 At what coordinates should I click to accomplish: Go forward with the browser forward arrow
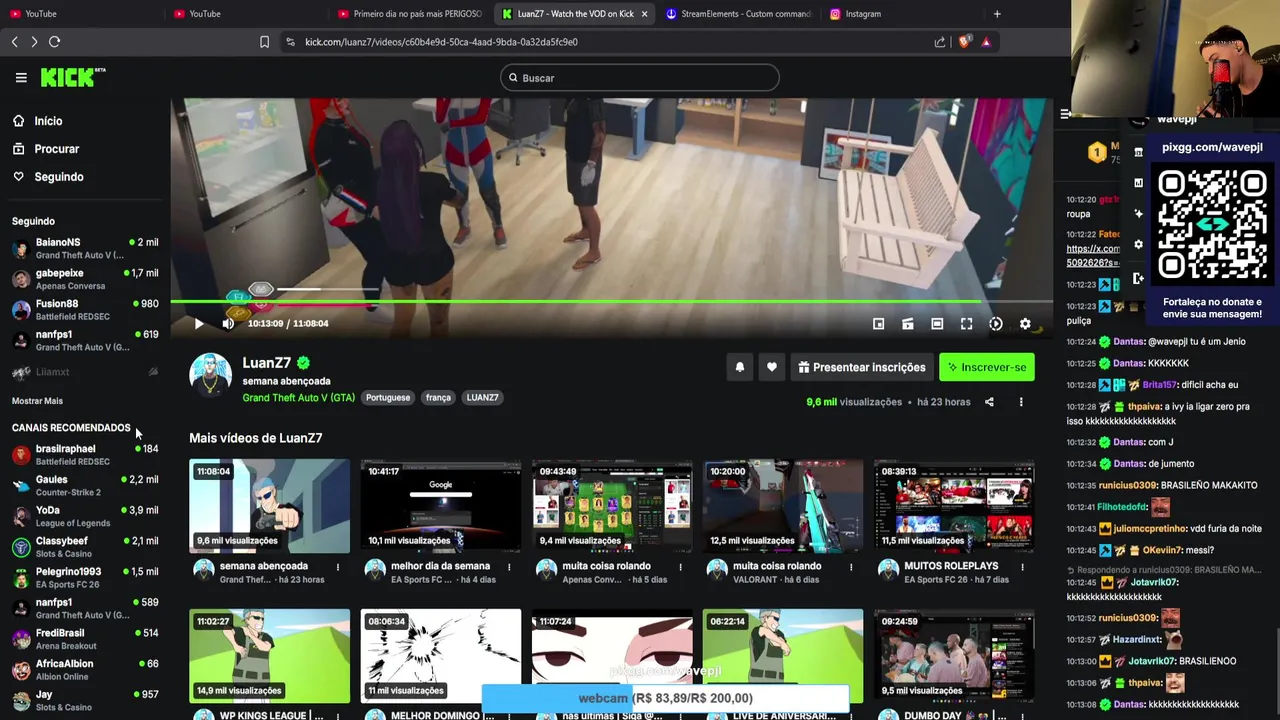[x=34, y=42]
